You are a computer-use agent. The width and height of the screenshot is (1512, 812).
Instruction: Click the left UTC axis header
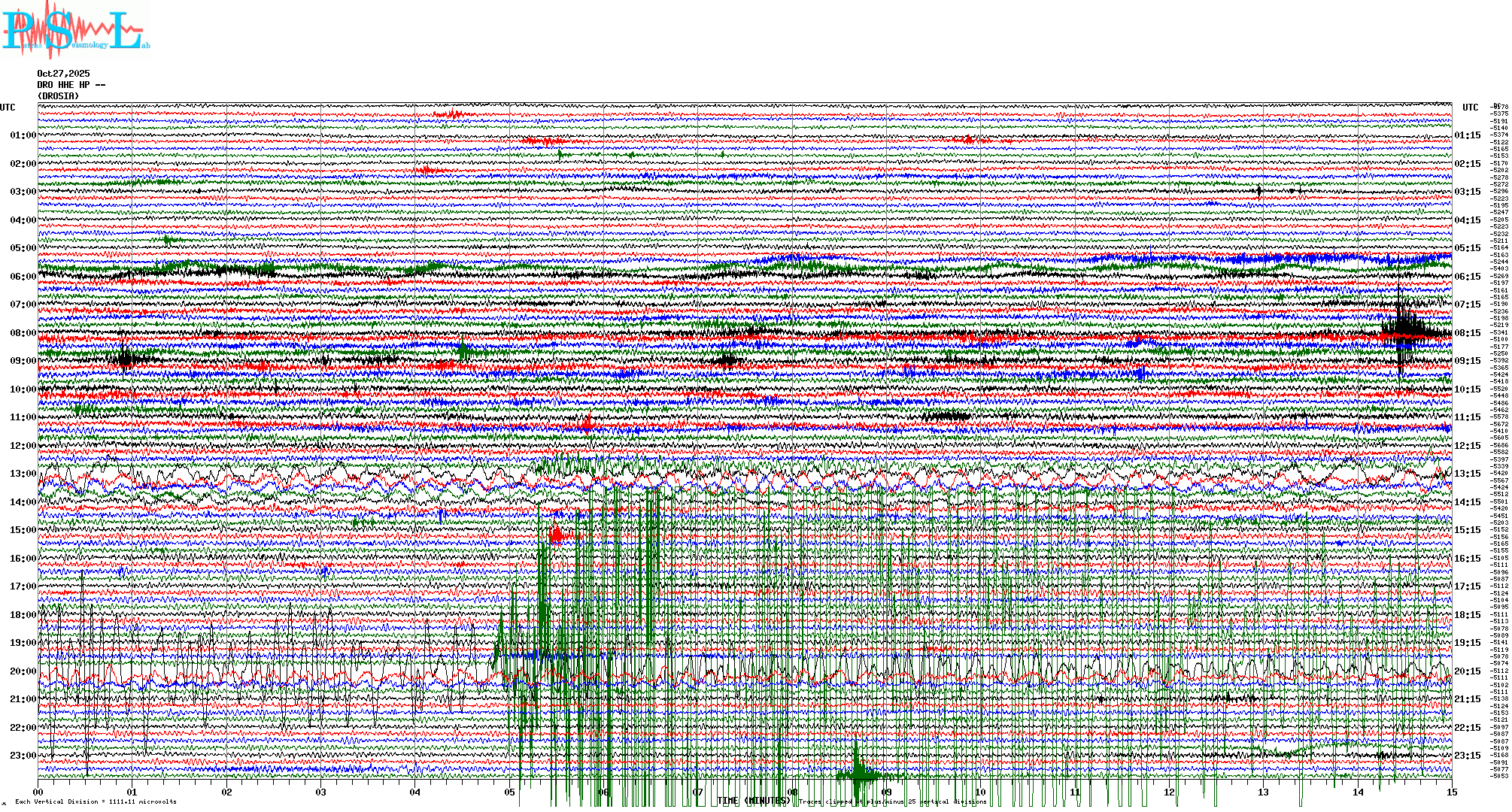[8, 108]
